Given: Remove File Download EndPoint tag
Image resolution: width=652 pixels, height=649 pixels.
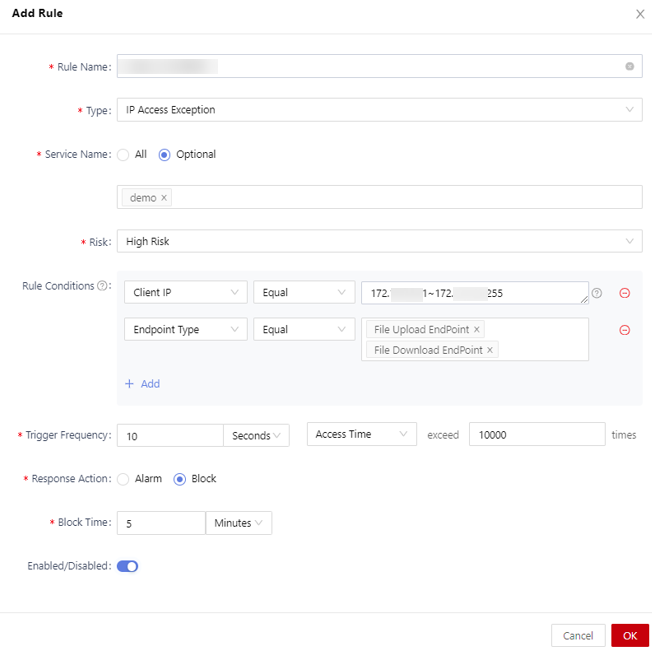Looking at the screenshot, I should click(x=490, y=350).
